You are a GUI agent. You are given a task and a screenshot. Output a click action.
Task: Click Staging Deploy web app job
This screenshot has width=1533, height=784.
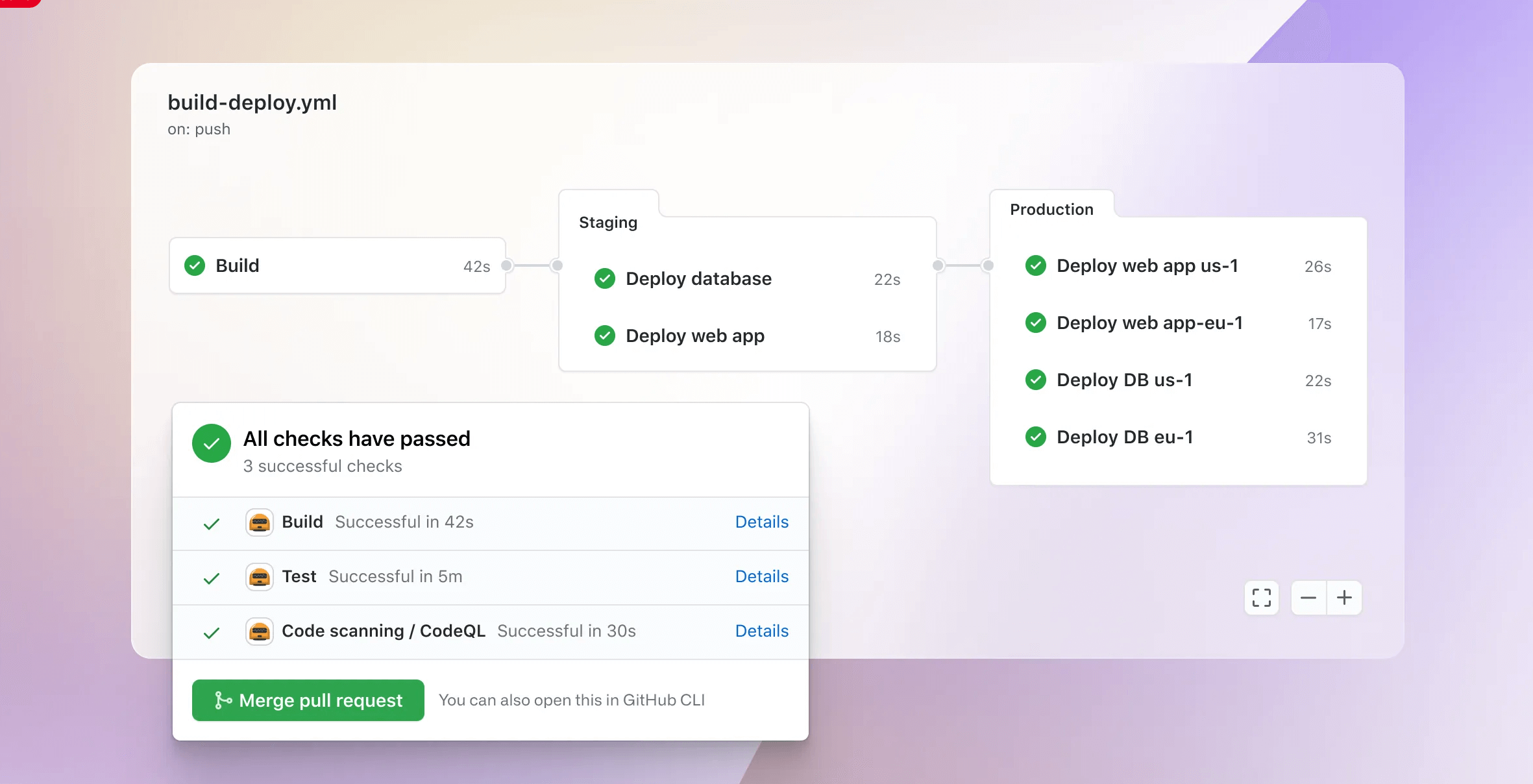[x=694, y=336]
